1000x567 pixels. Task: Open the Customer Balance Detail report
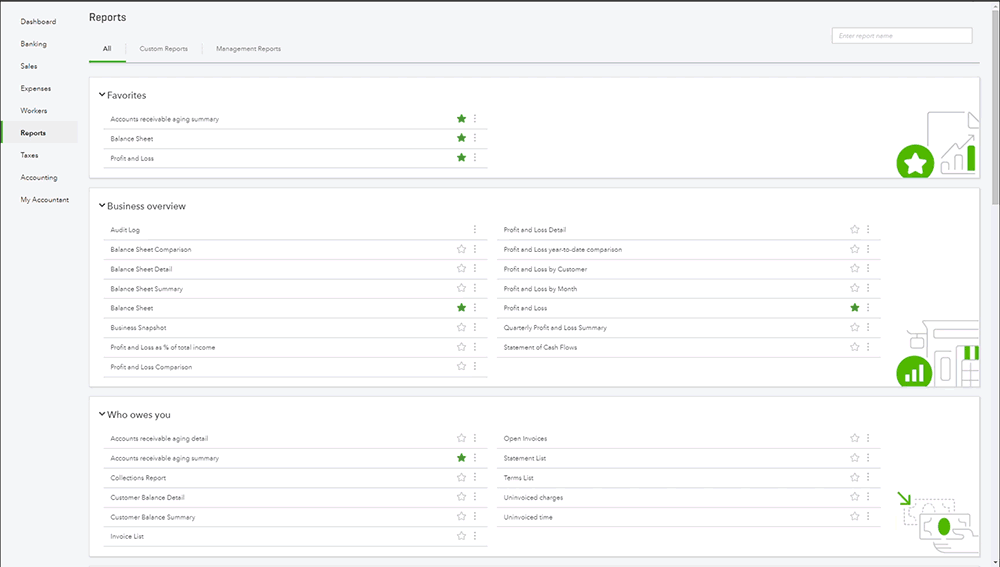coord(147,497)
